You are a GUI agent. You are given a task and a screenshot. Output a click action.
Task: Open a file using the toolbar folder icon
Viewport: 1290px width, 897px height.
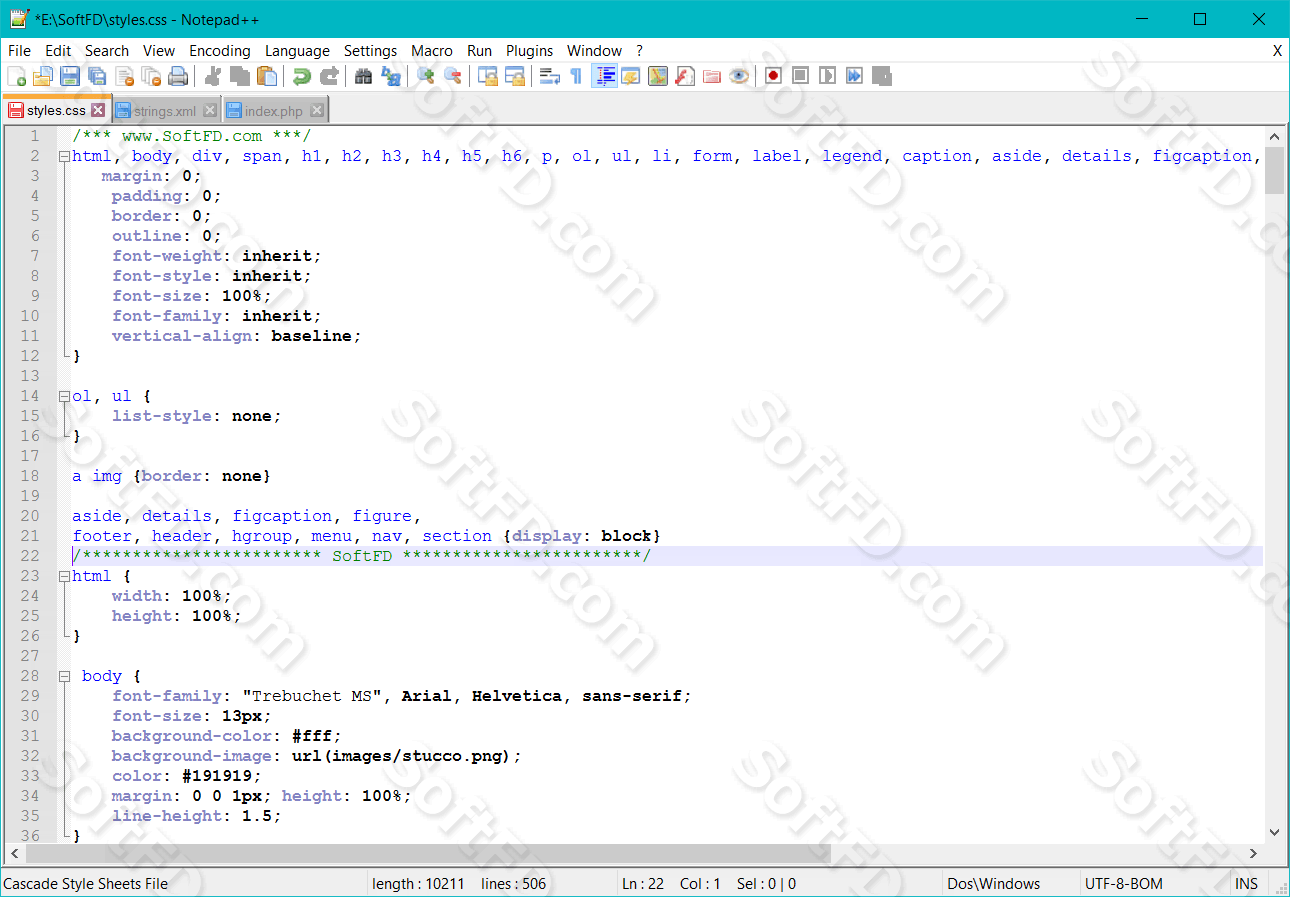pyautogui.click(x=43, y=76)
